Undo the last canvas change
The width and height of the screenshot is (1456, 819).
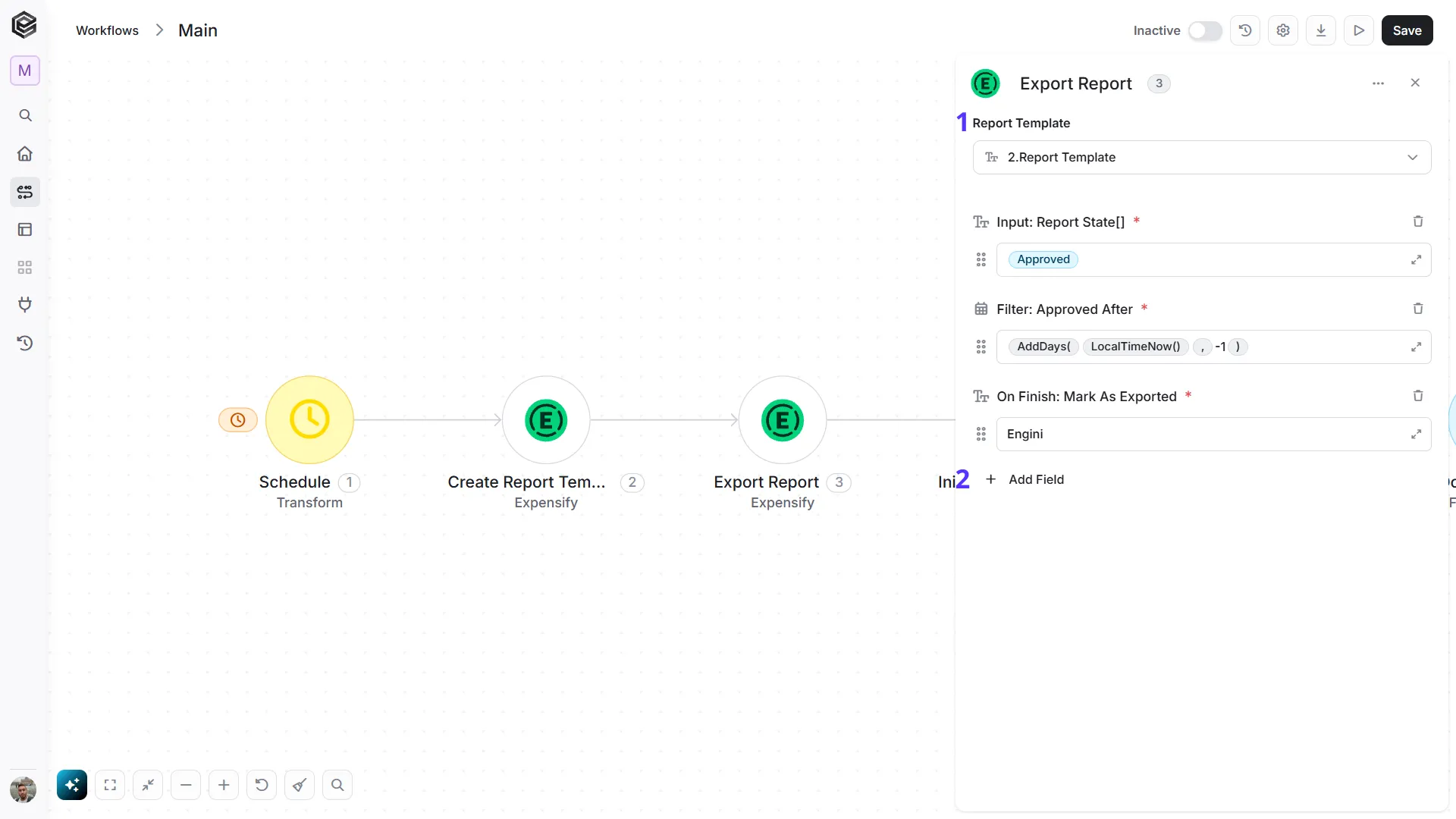pyautogui.click(x=262, y=785)
